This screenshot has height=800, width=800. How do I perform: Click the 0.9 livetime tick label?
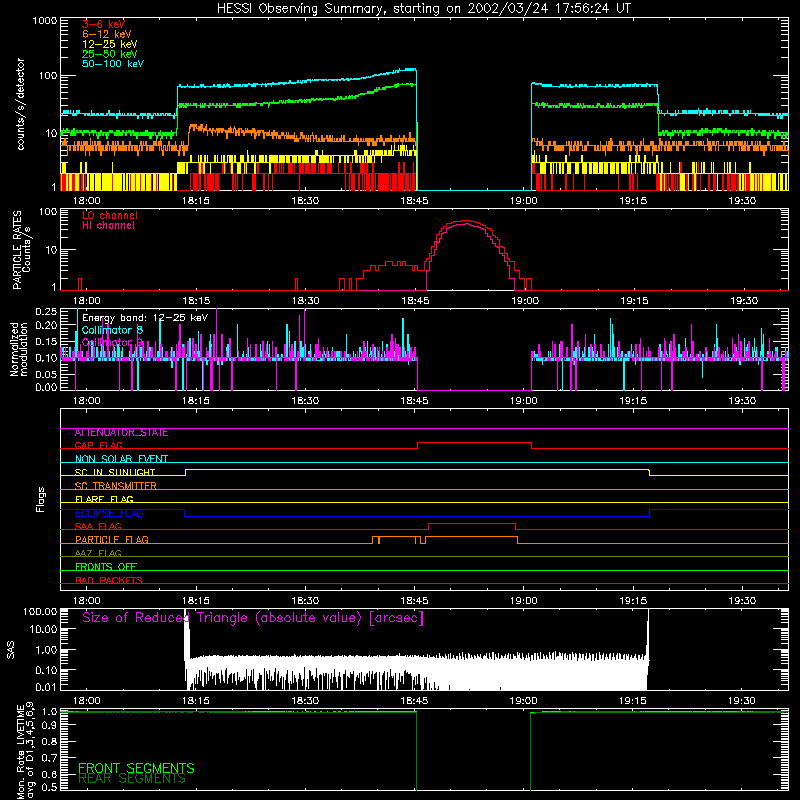pos(49,726)
